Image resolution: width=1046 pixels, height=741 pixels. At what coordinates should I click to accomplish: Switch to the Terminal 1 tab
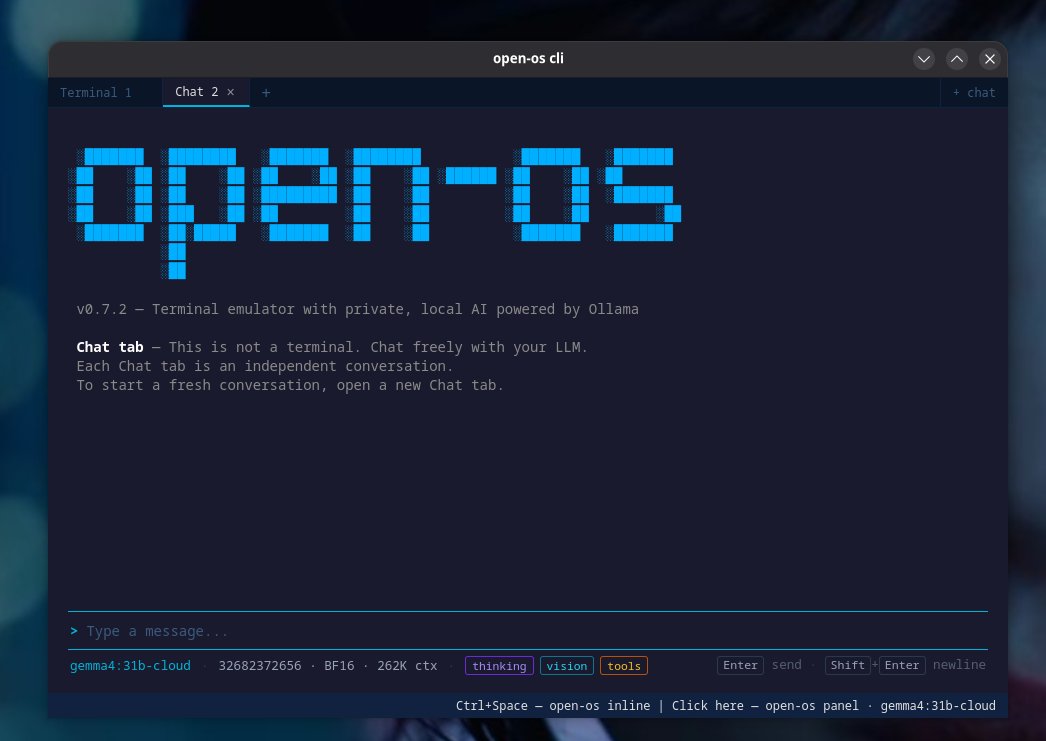tap(96, 93)
